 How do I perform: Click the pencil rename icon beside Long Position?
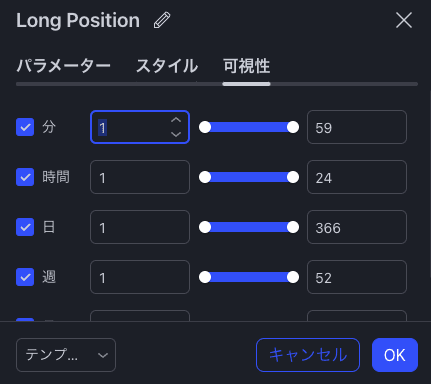point(162,20)
